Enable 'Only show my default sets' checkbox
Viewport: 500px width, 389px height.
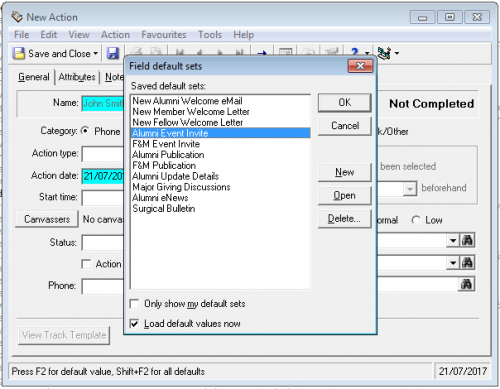(134, 304)
